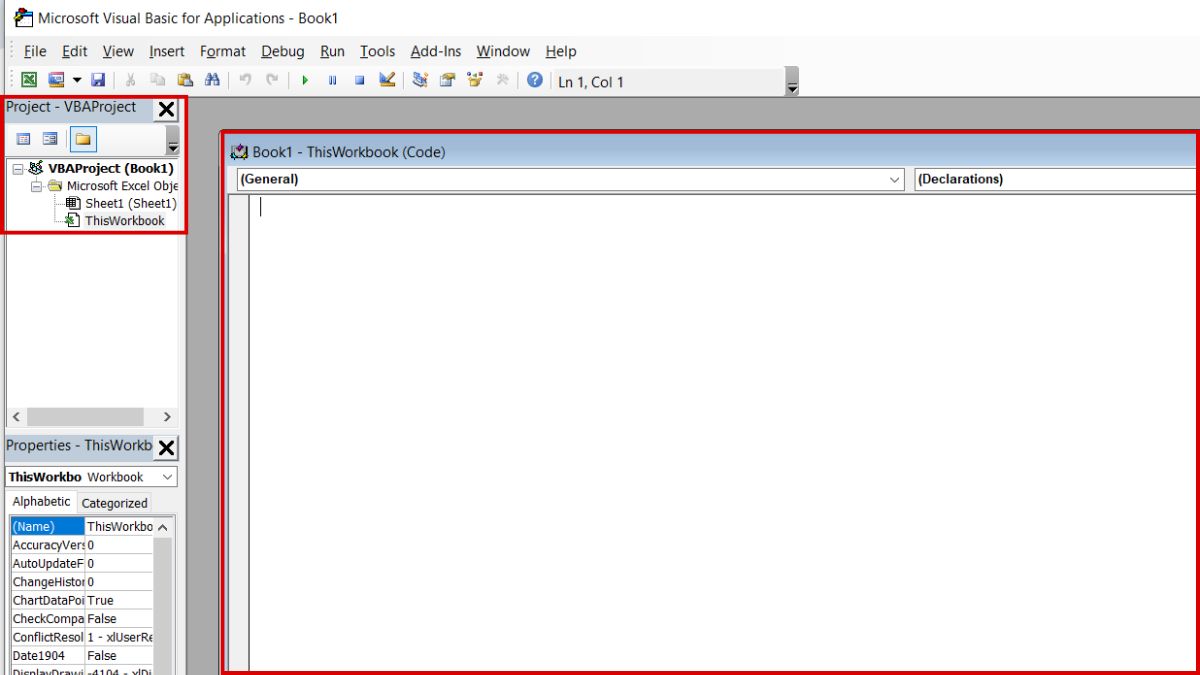1200x675 pixels.
Task: Open the Properties Window toolbar icon
Action: pos(447,81)
